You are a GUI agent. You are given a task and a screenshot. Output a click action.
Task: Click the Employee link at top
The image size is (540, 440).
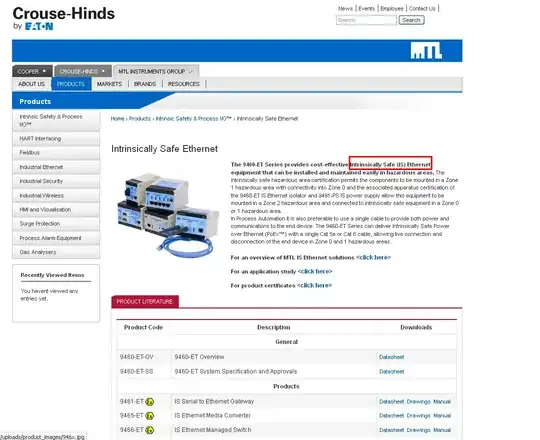(392, 8)
